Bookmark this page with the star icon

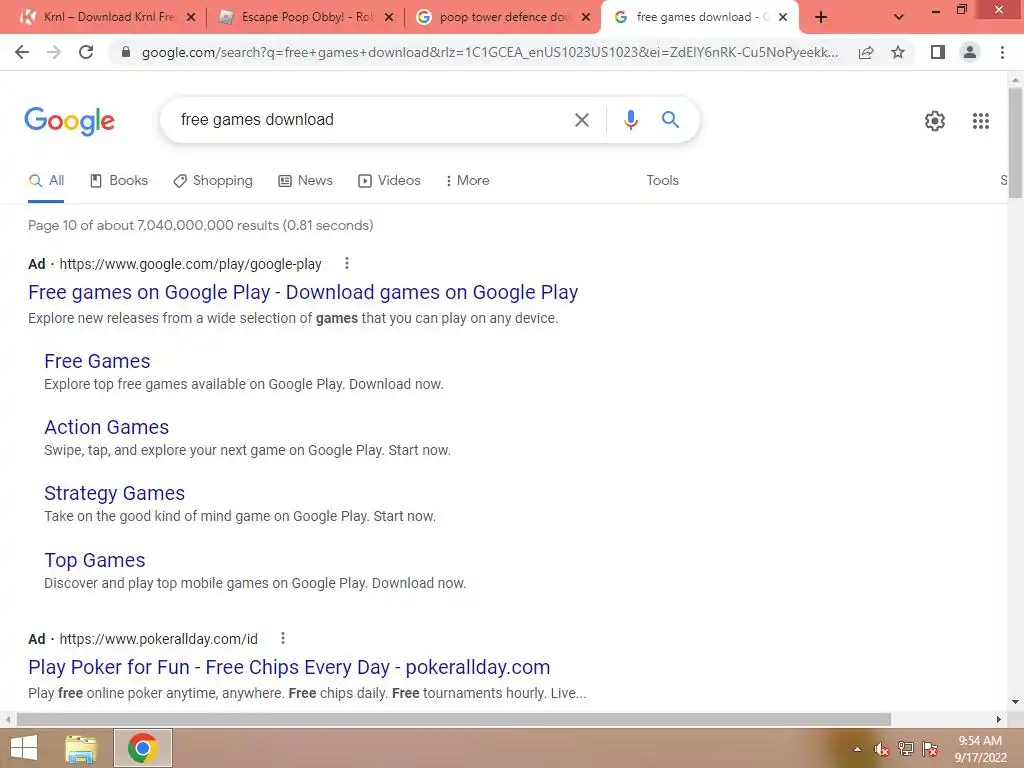coord(898,52)
